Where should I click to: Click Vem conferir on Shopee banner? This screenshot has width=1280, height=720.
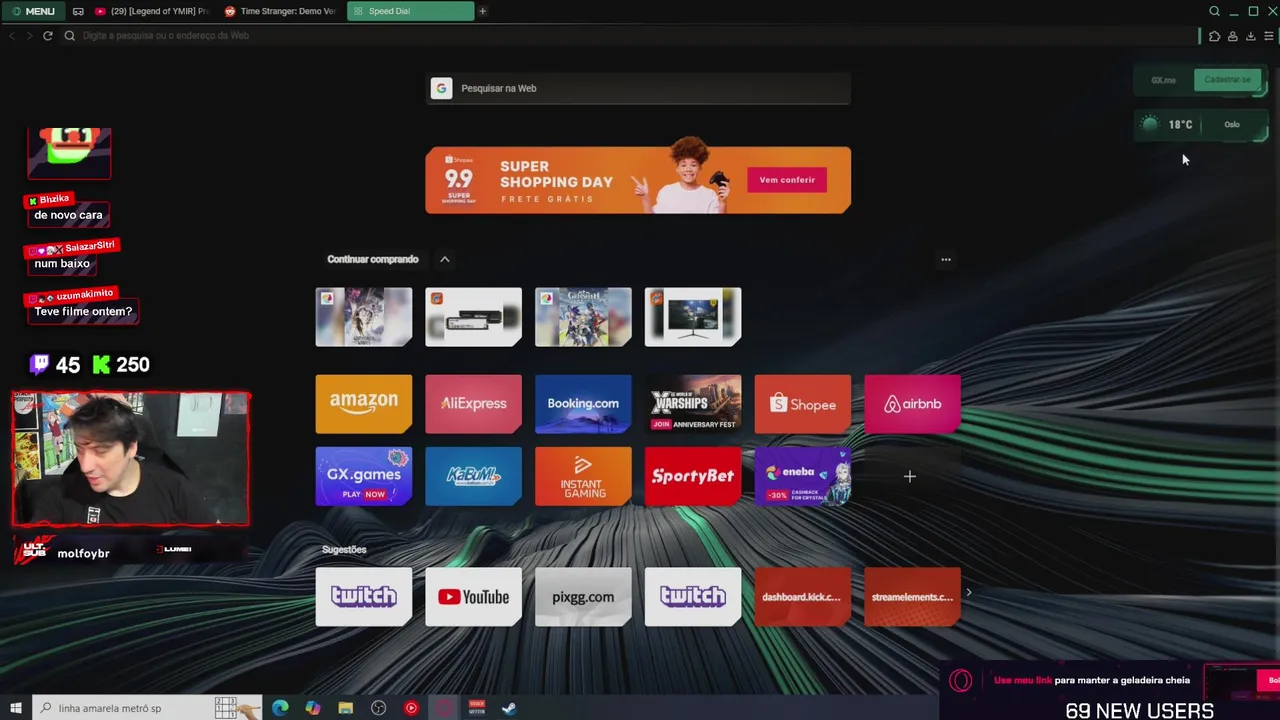point(787,180)
